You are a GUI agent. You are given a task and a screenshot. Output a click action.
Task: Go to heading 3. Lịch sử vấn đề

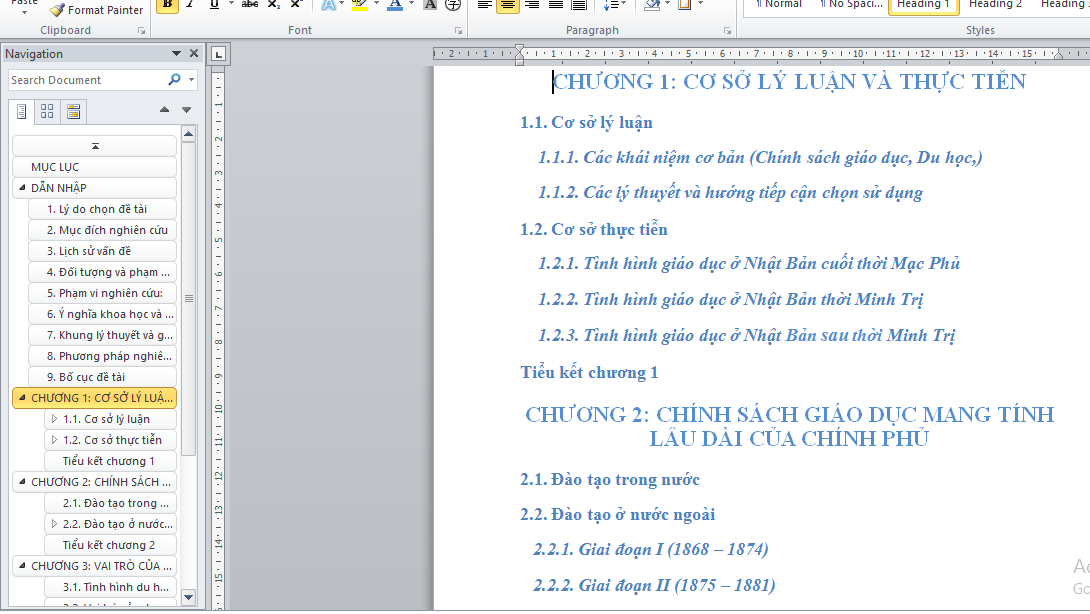(x=102, y=251)
